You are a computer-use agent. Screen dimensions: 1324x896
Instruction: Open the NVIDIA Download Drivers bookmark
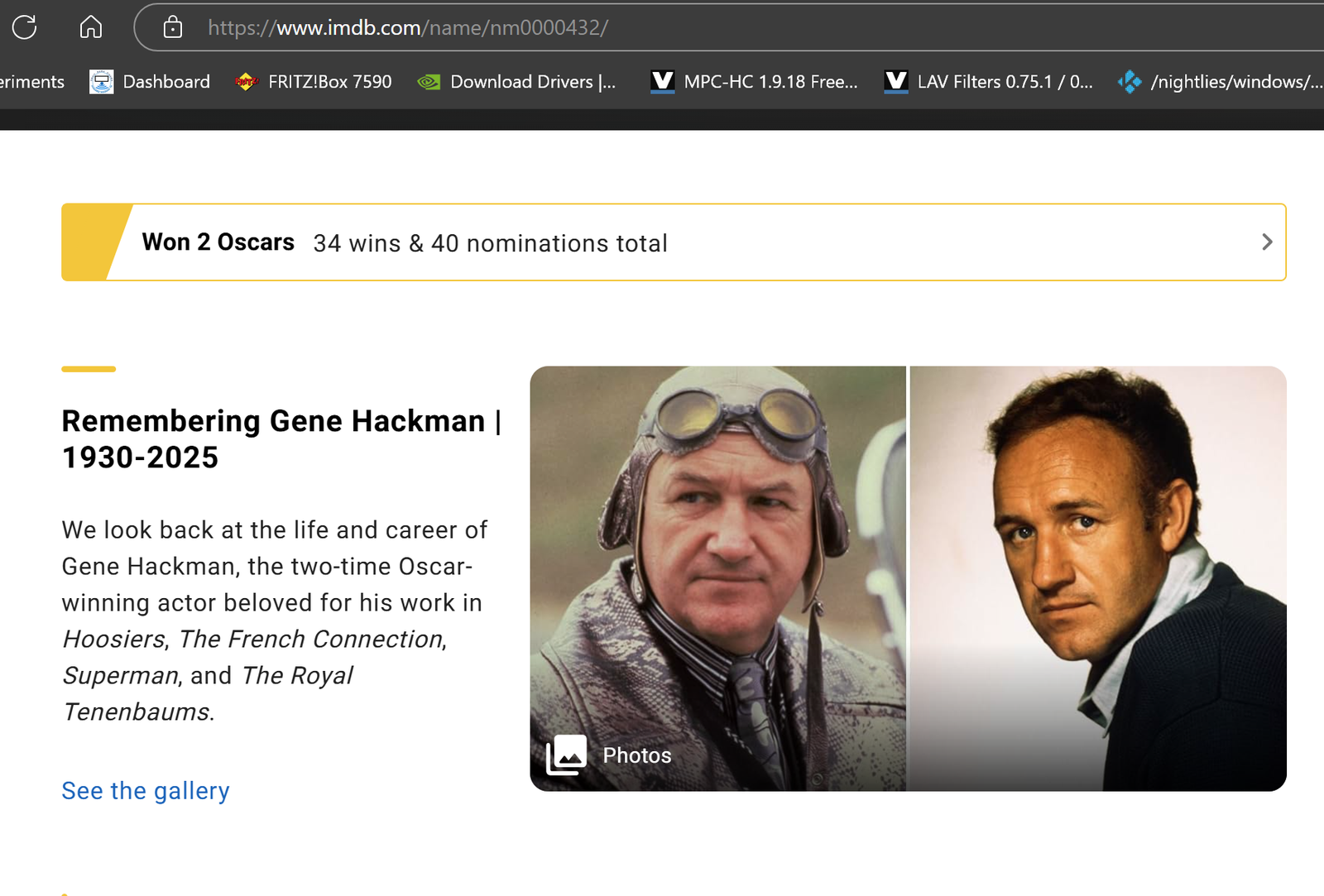[517, 82]
